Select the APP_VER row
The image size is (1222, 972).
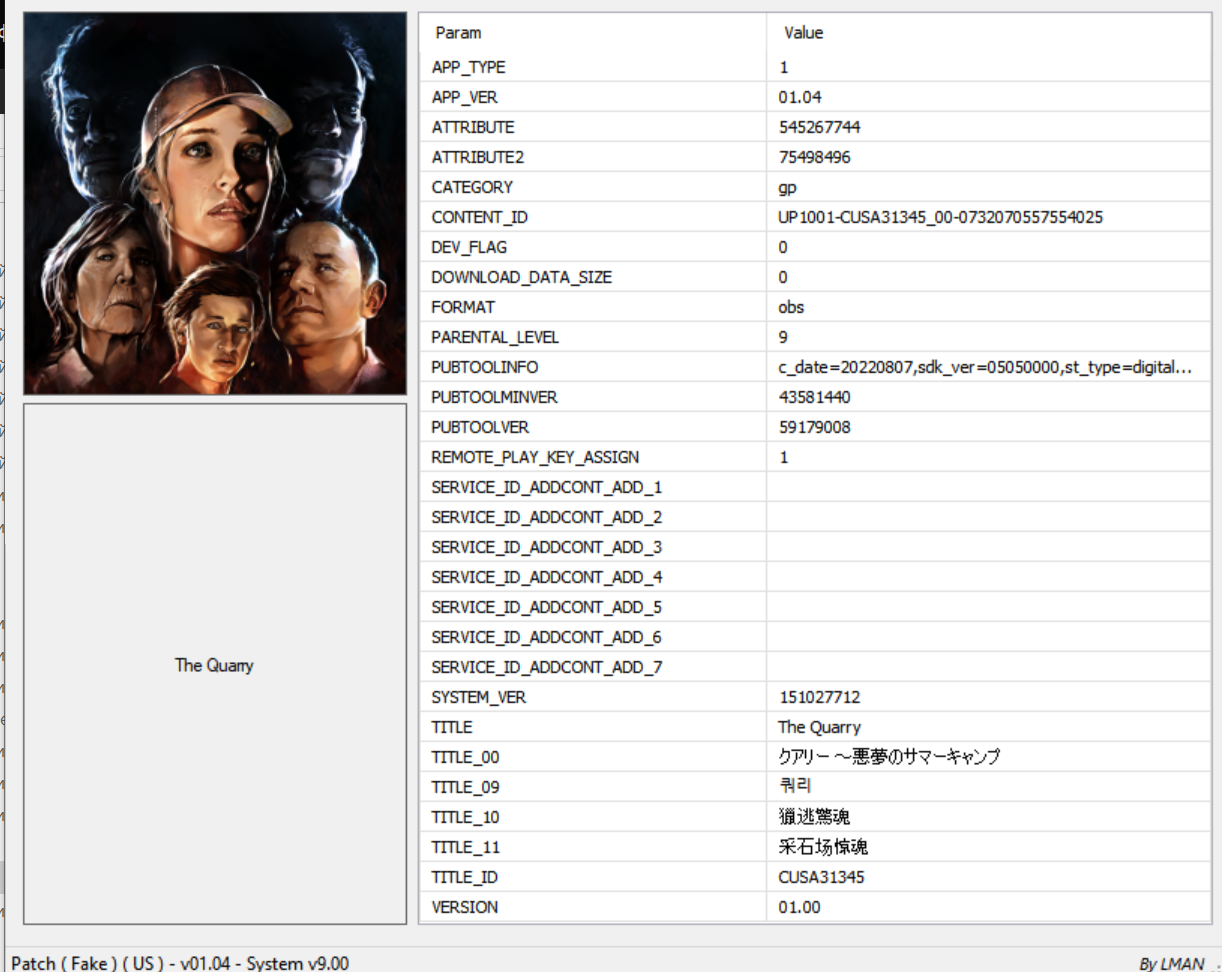(x=464, y=97)
